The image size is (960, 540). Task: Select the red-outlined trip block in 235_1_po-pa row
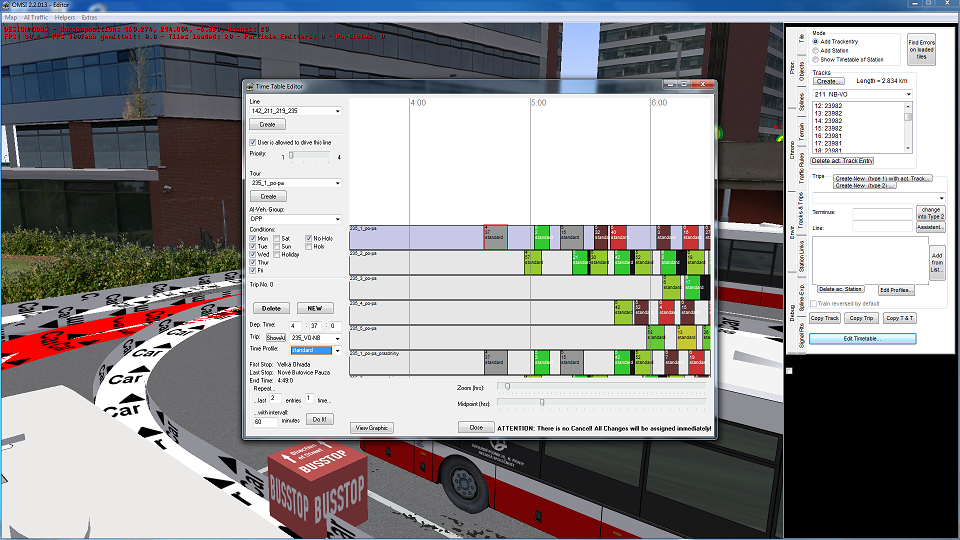[495, 237]
